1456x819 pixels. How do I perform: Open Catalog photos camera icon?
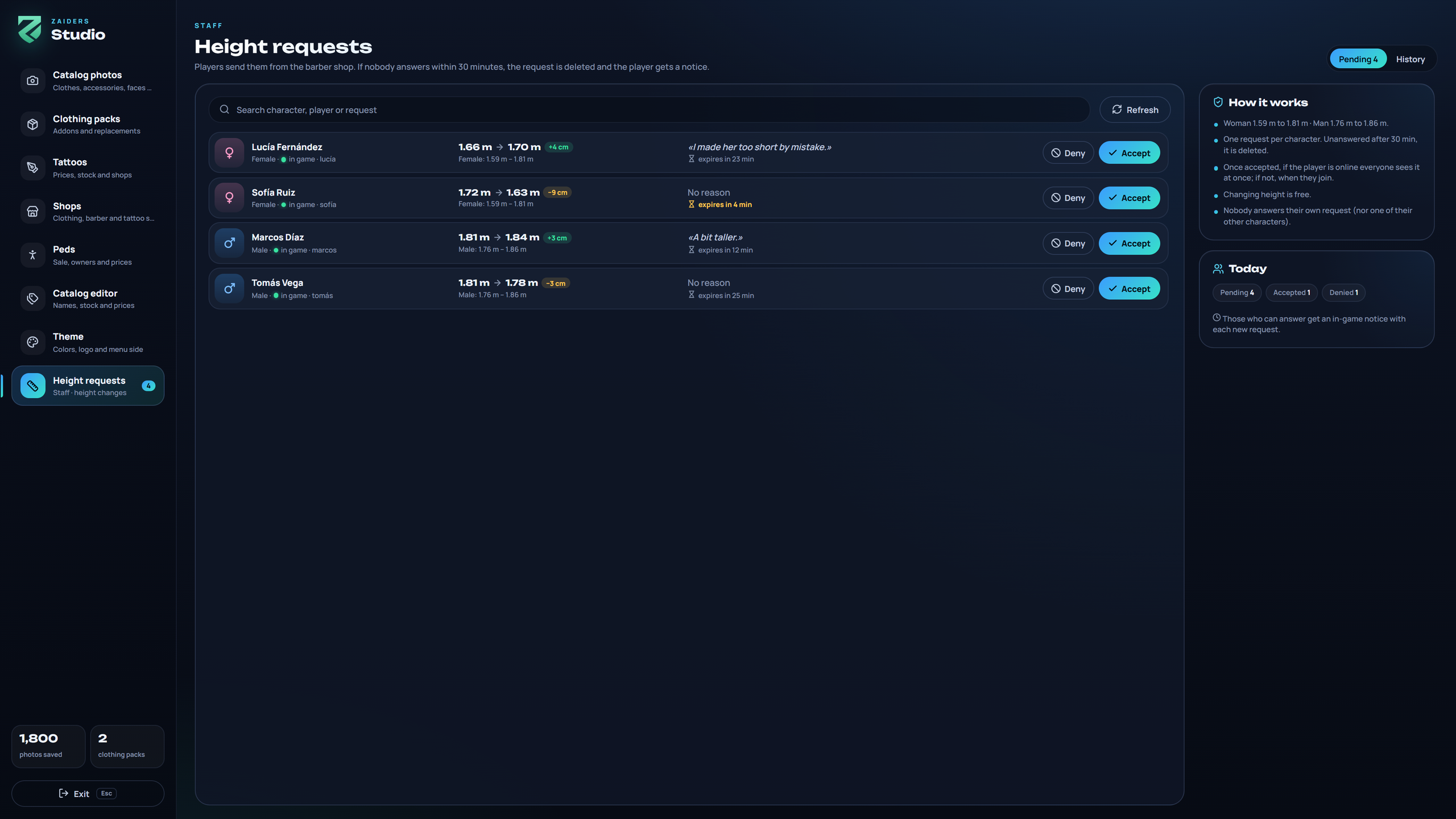click(x=32, y=81)
